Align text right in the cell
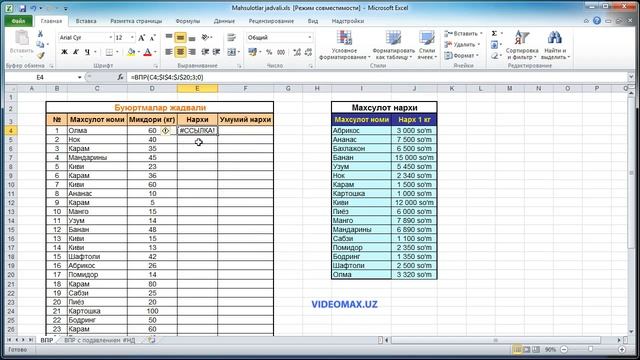640x360 pixels. [x=192, y=52]
